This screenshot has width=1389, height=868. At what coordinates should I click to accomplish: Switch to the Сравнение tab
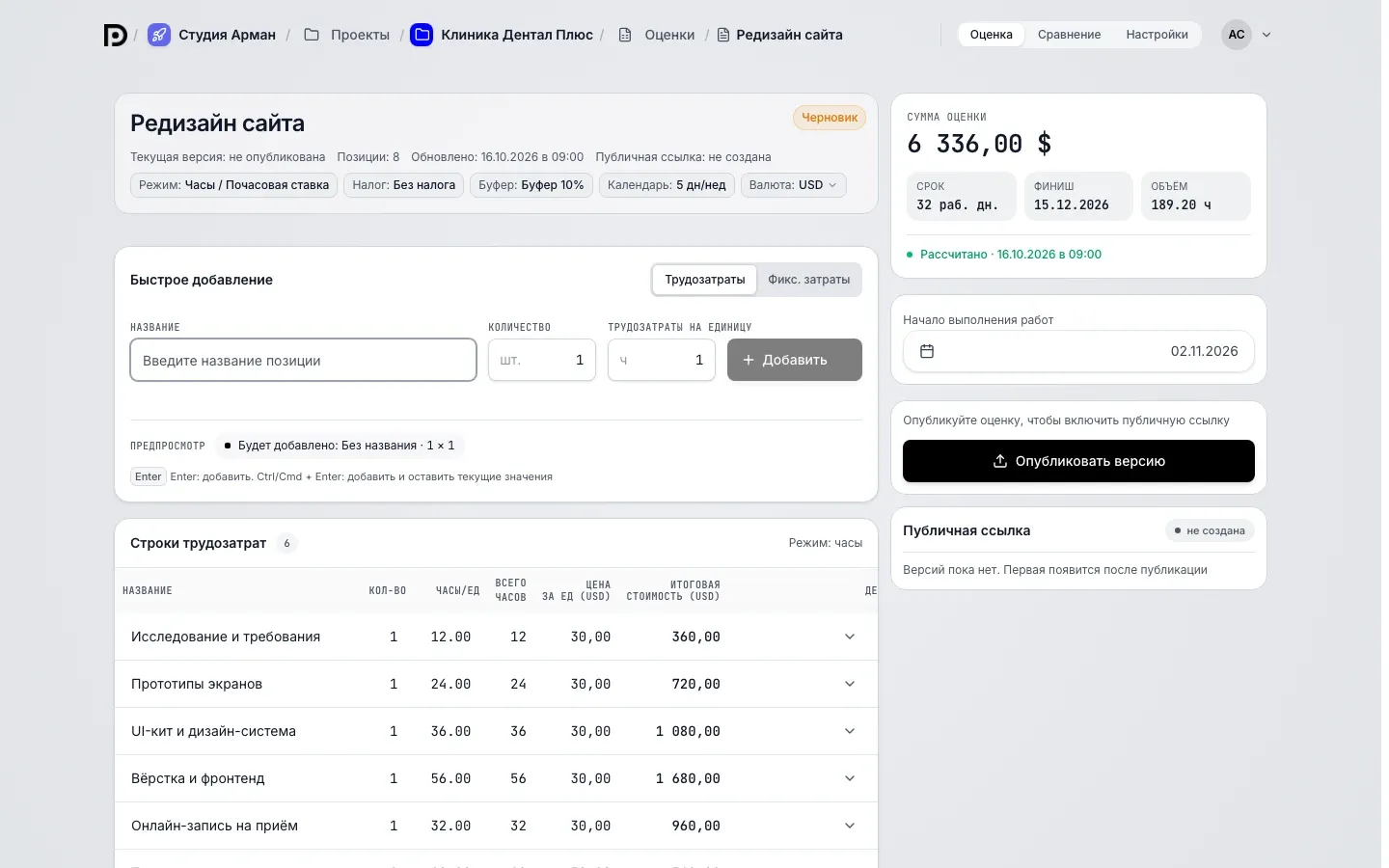pos(1069,35)
